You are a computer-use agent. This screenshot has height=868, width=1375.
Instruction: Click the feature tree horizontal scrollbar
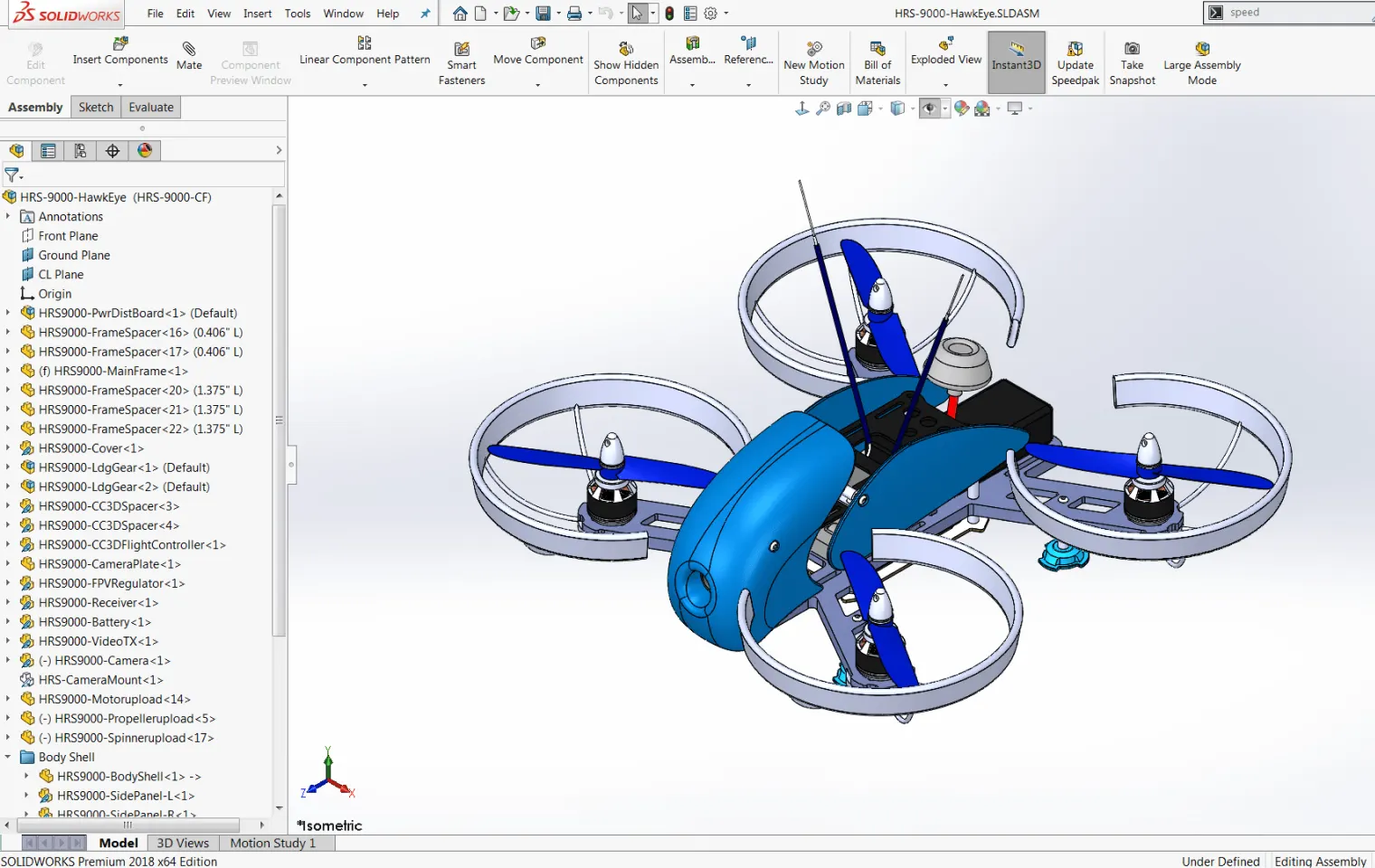coord(128,825)
